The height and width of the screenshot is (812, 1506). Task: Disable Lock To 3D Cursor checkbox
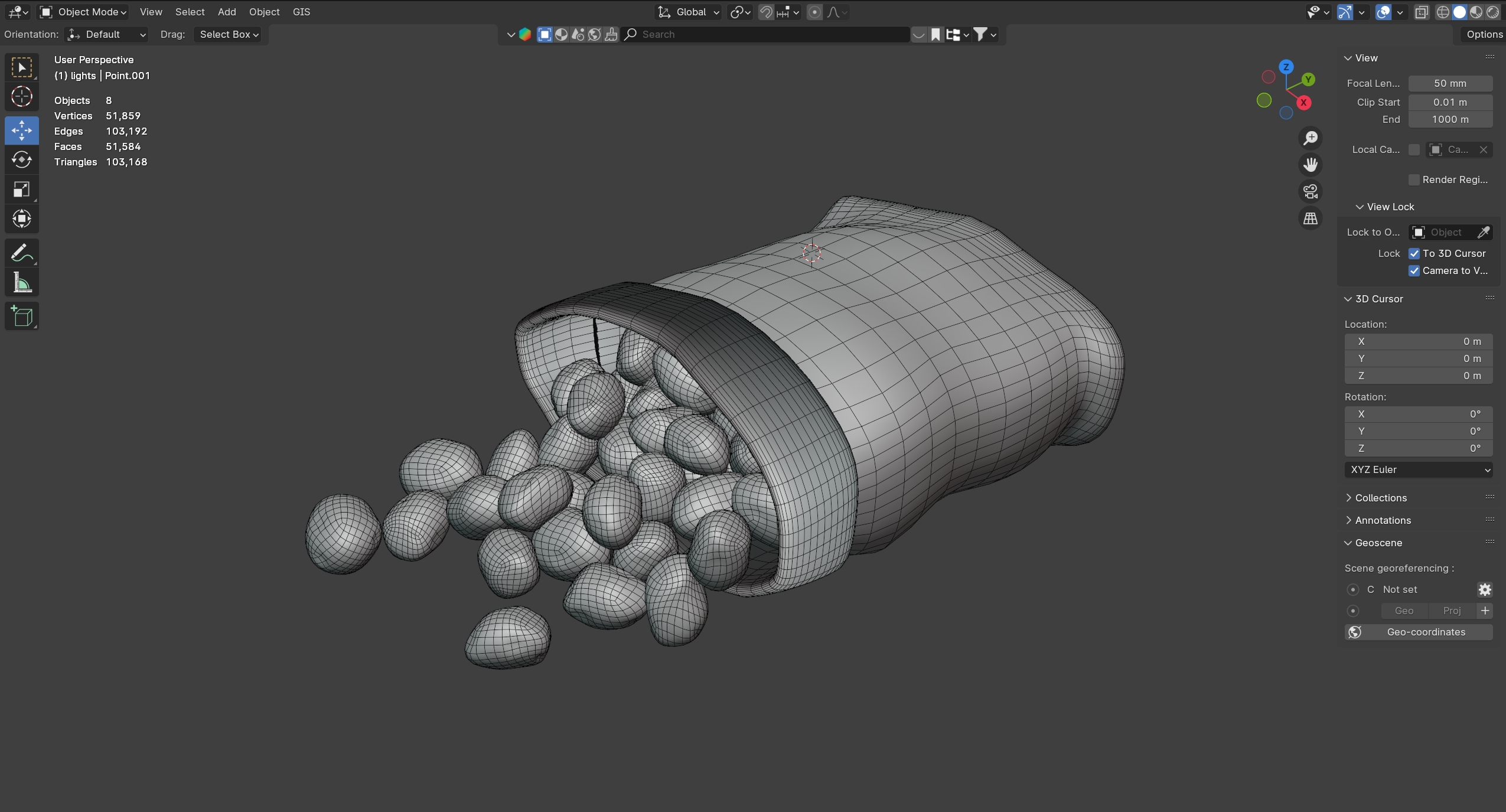tap(1414, 254)
